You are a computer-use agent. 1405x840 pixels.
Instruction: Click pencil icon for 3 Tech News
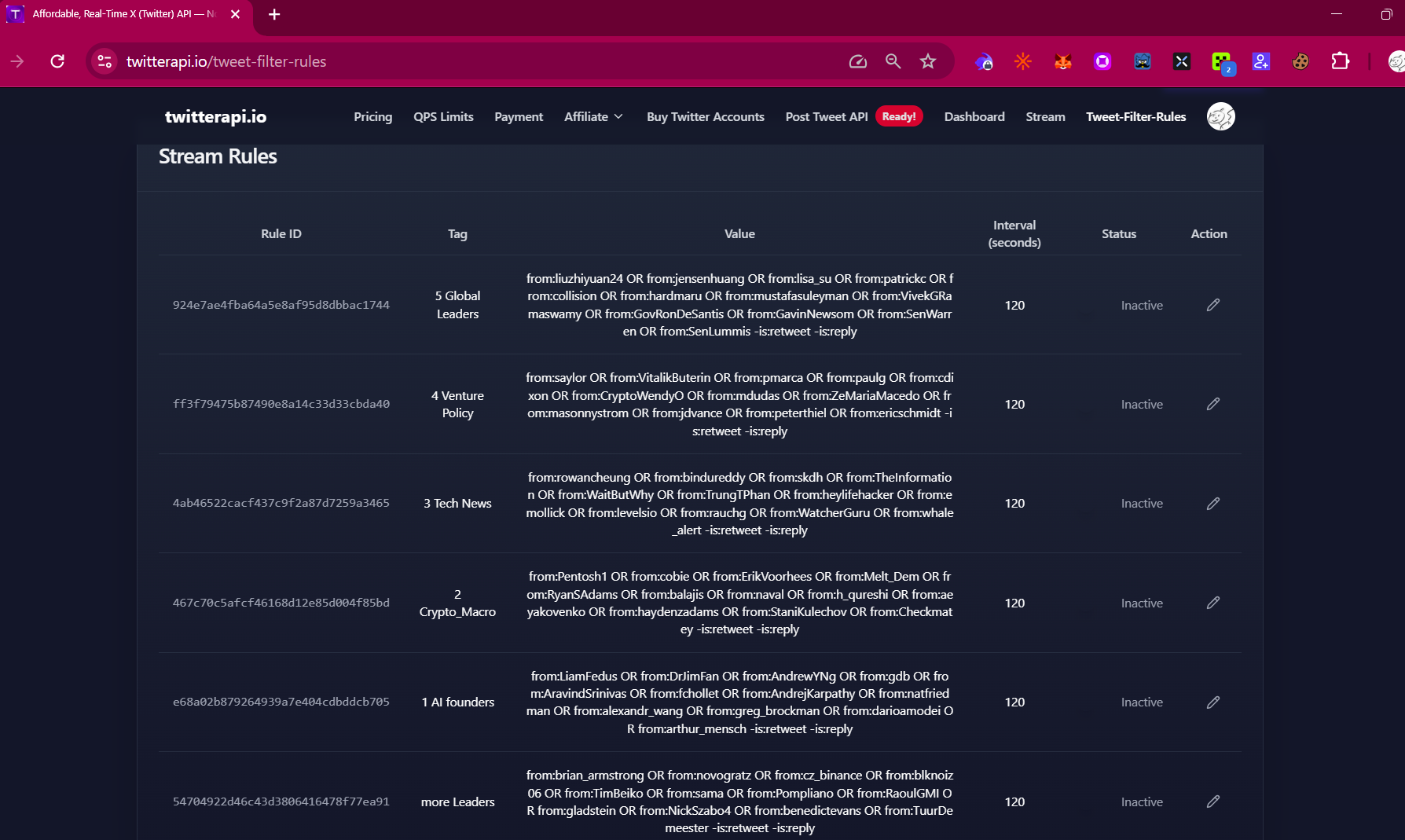1213,504
